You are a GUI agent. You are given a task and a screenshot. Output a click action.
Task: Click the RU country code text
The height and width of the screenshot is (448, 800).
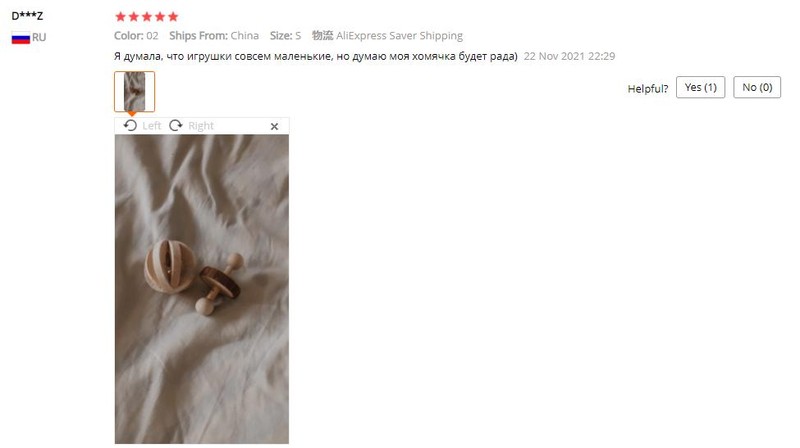(x=39, y=37)
